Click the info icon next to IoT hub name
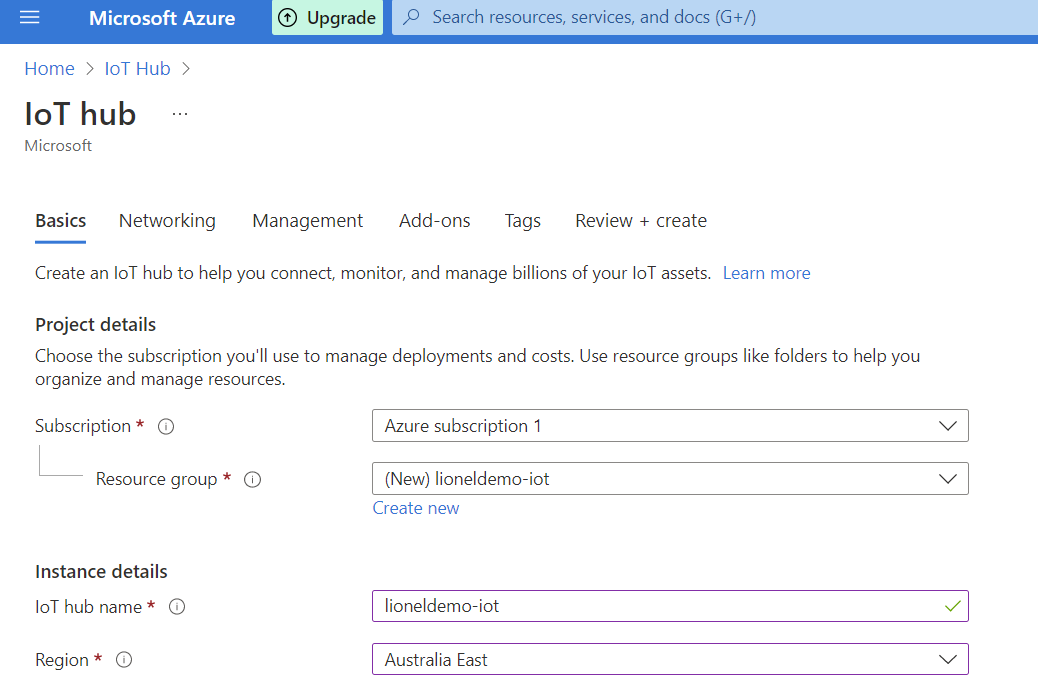 [176, 607]
